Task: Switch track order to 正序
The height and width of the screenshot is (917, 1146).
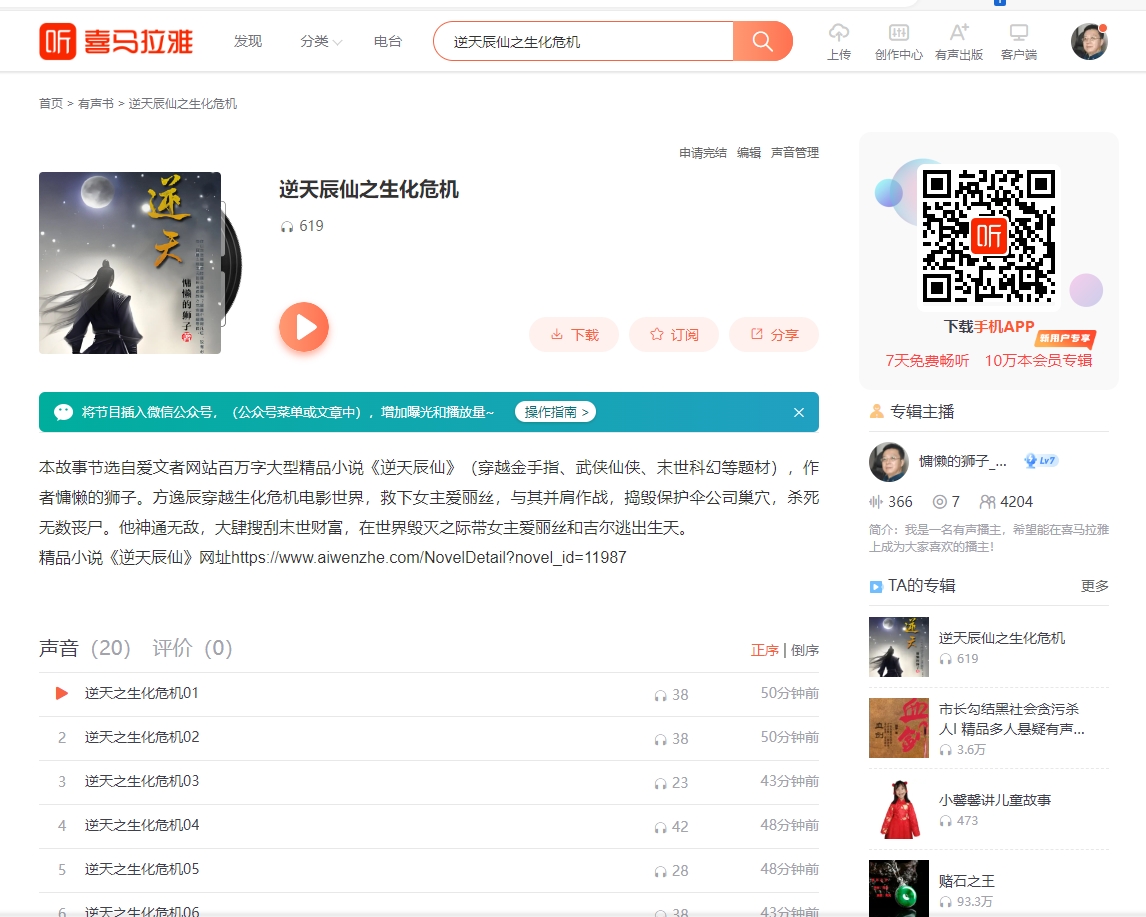Action: point(764,650)
